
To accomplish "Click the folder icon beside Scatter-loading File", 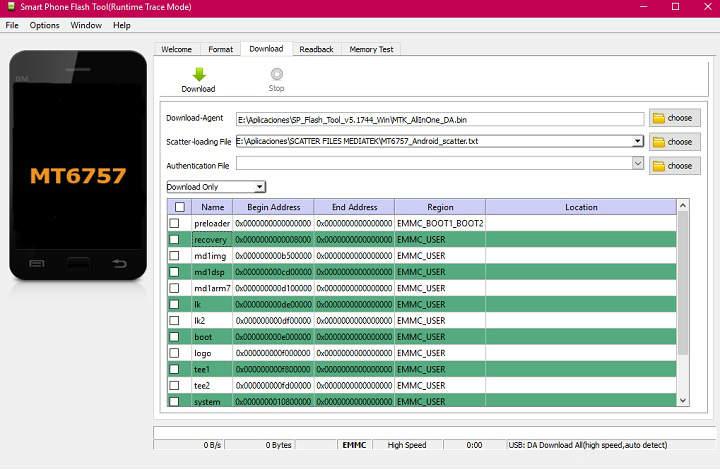I will pyautogui.click(x=659, y=142).
